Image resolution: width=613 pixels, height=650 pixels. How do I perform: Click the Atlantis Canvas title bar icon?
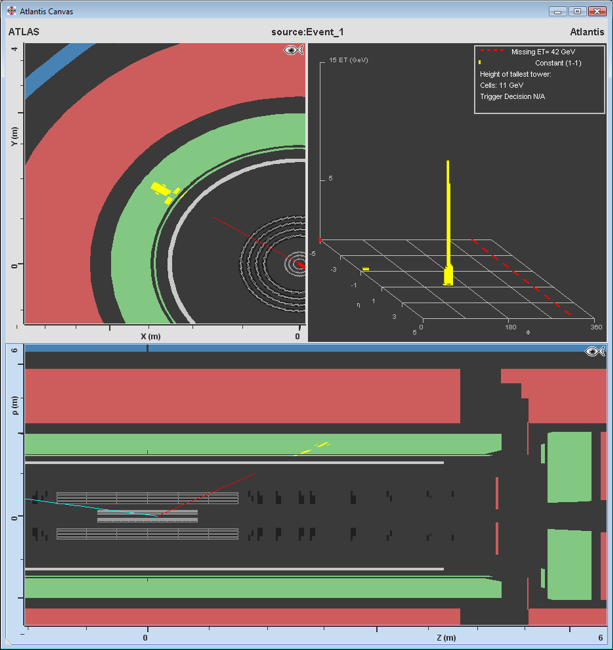[11, 10]
